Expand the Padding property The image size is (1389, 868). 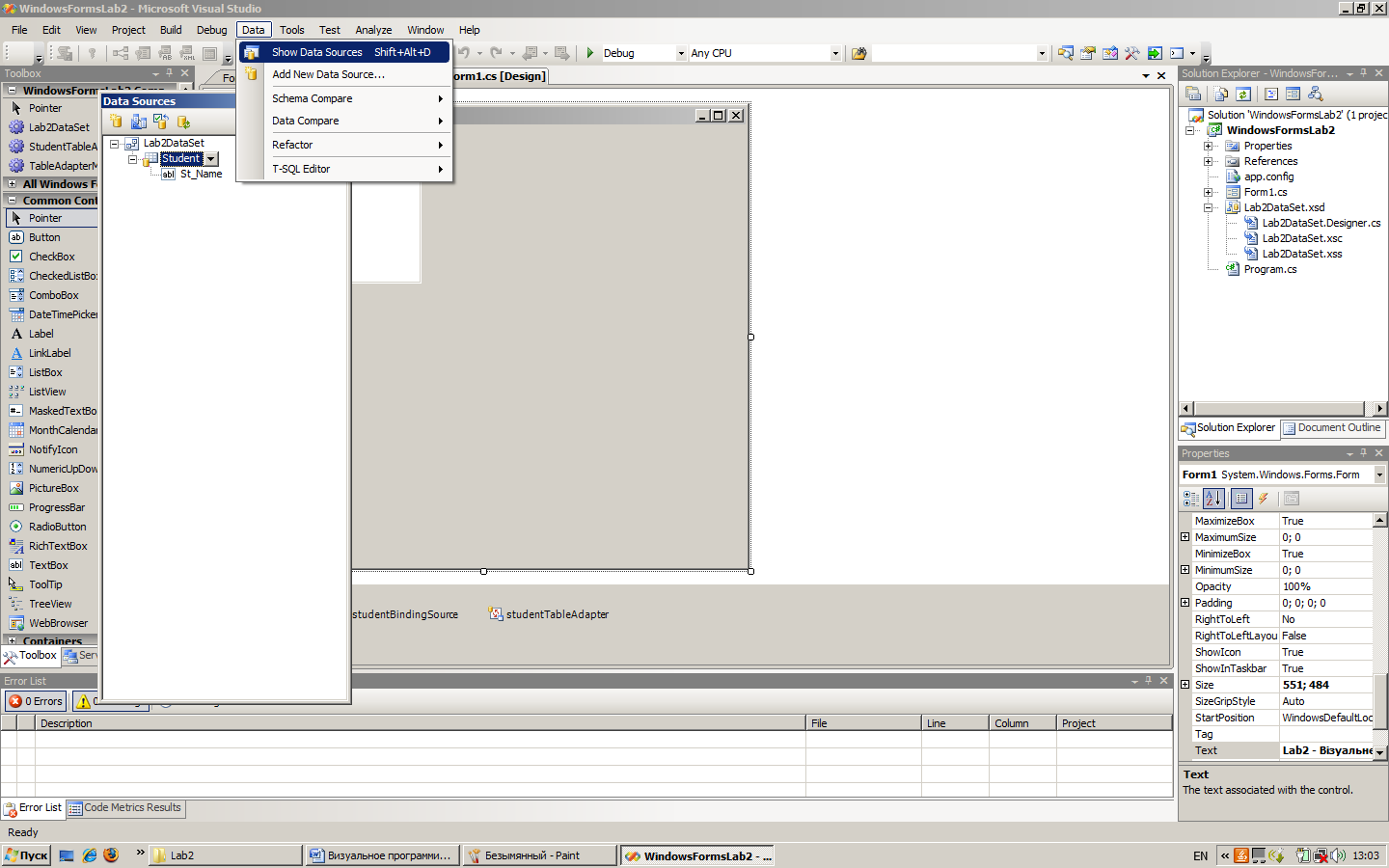(x=1185, y=603)
